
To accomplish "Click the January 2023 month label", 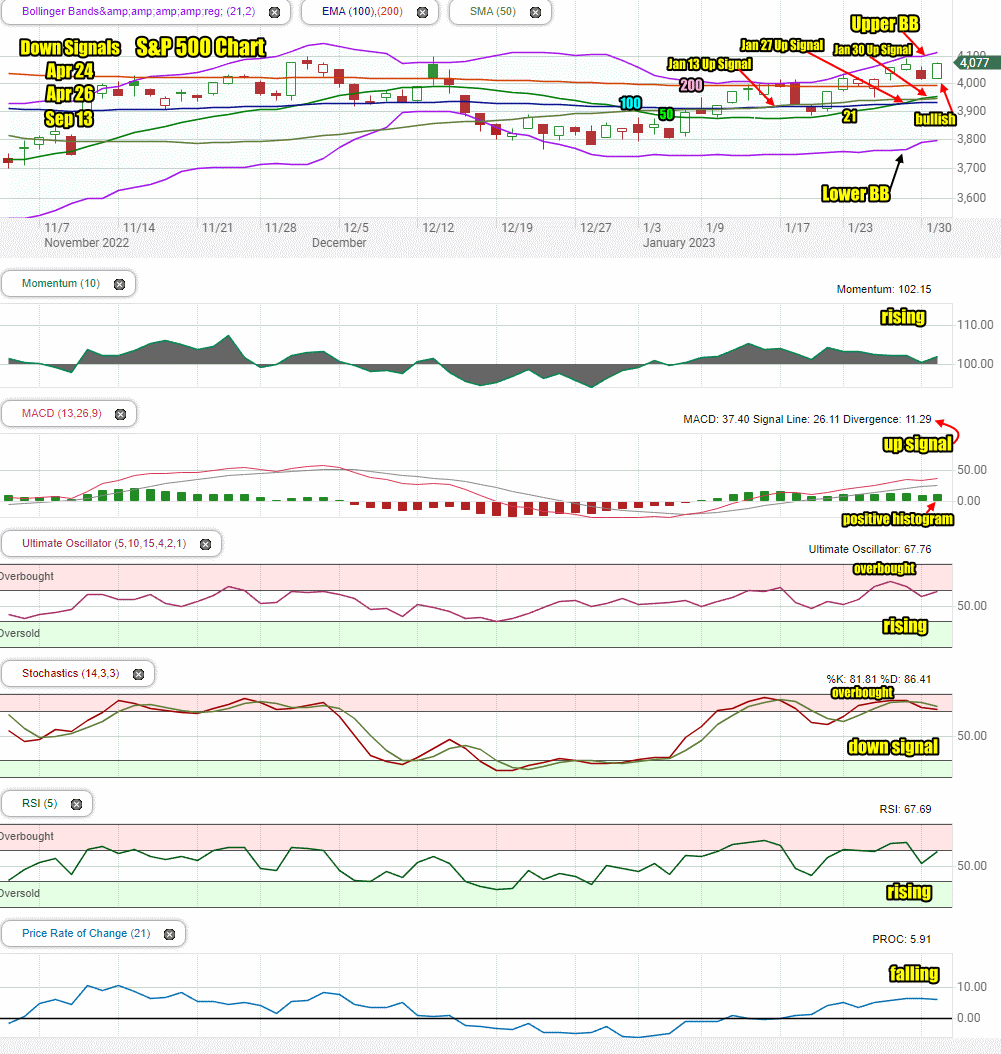I will click(x=679, y=243).
